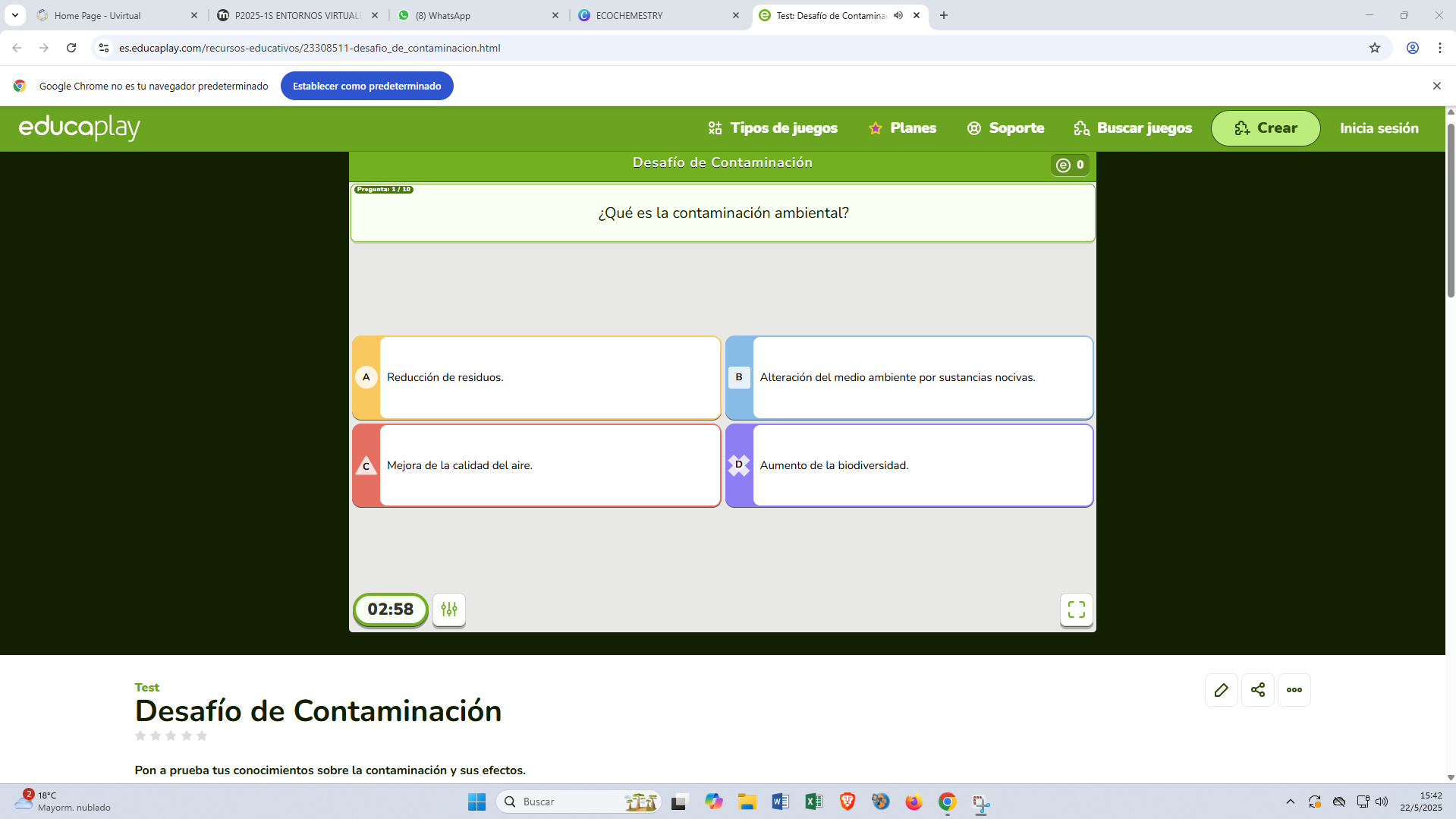1456x819 pixels.
Task: Open the Planes menu item
Action: pos(902,128)
